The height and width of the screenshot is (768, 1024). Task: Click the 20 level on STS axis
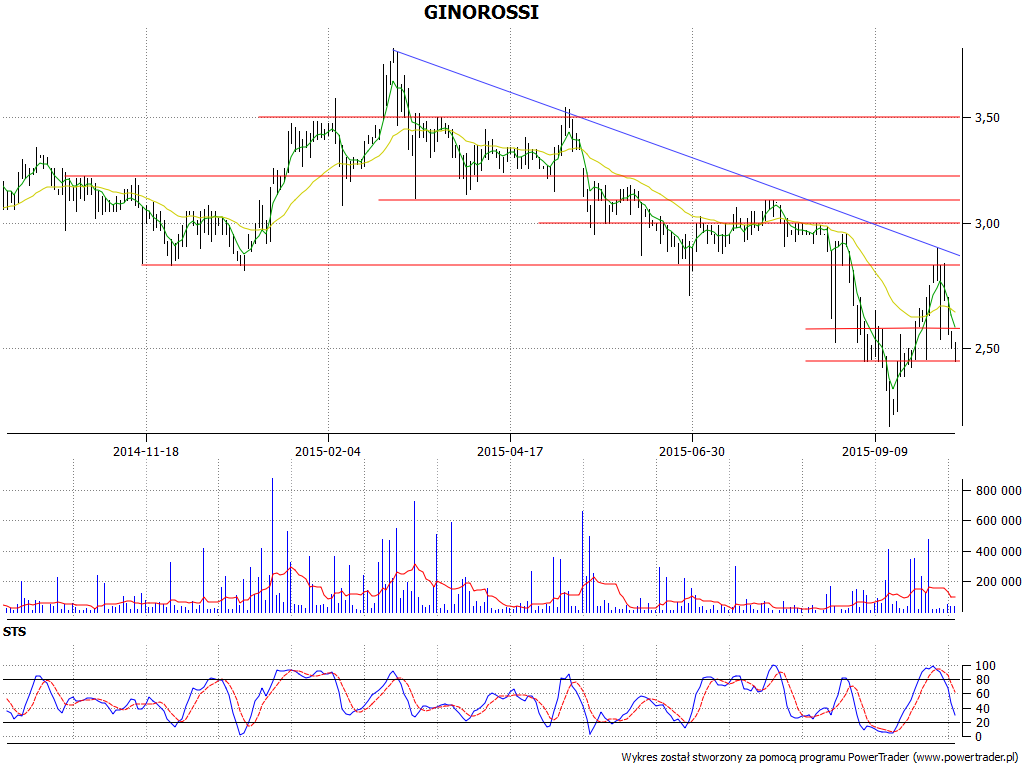(x=985, y=723)
